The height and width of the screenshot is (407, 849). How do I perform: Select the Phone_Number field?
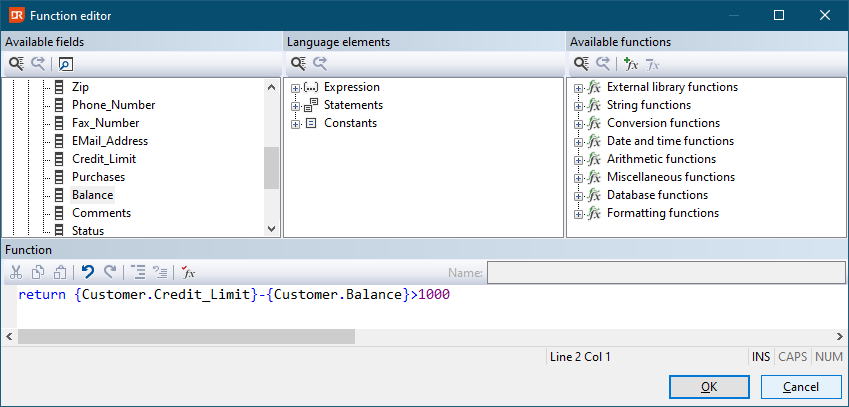(x=114, y=105)
